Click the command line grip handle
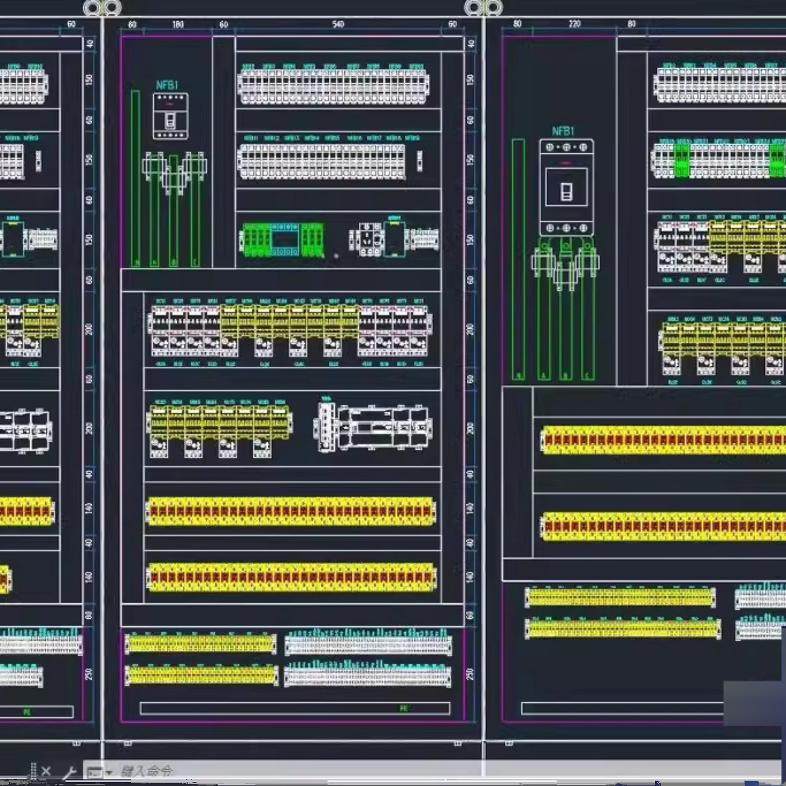Screen dimensions: 786x786 click(x=34, y=771)
